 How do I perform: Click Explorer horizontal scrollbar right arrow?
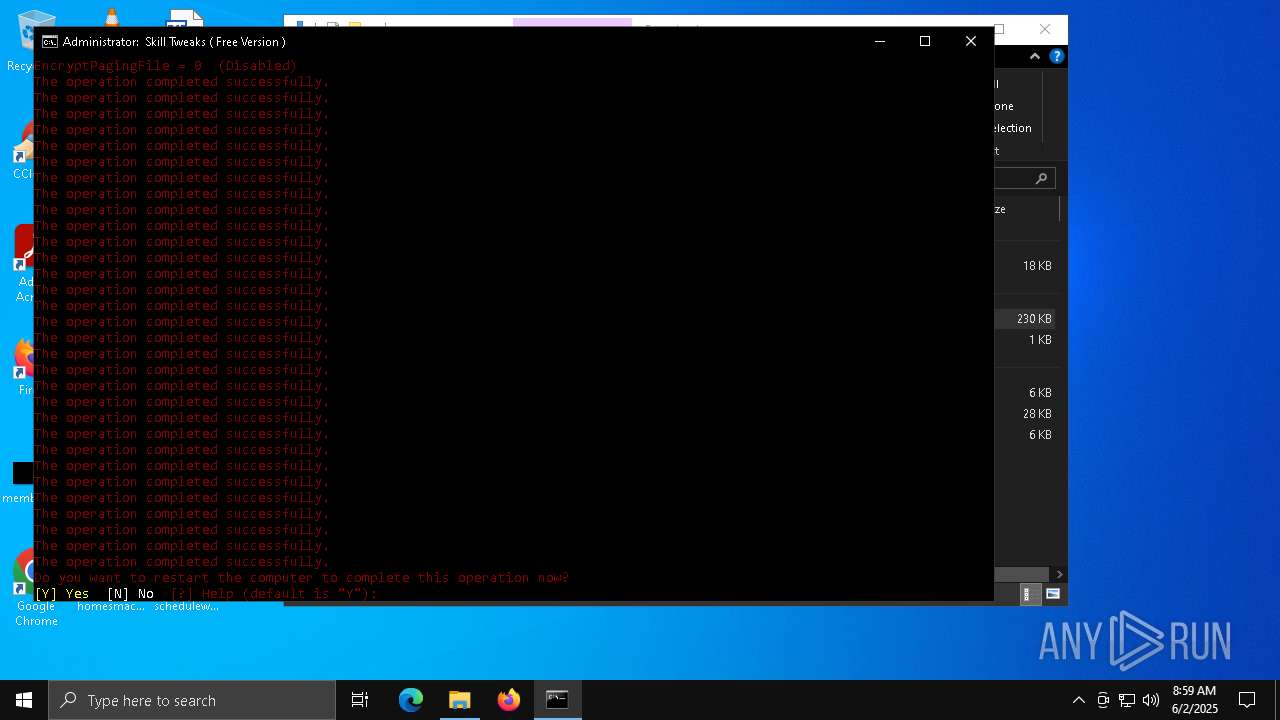tap(1060, 575)
